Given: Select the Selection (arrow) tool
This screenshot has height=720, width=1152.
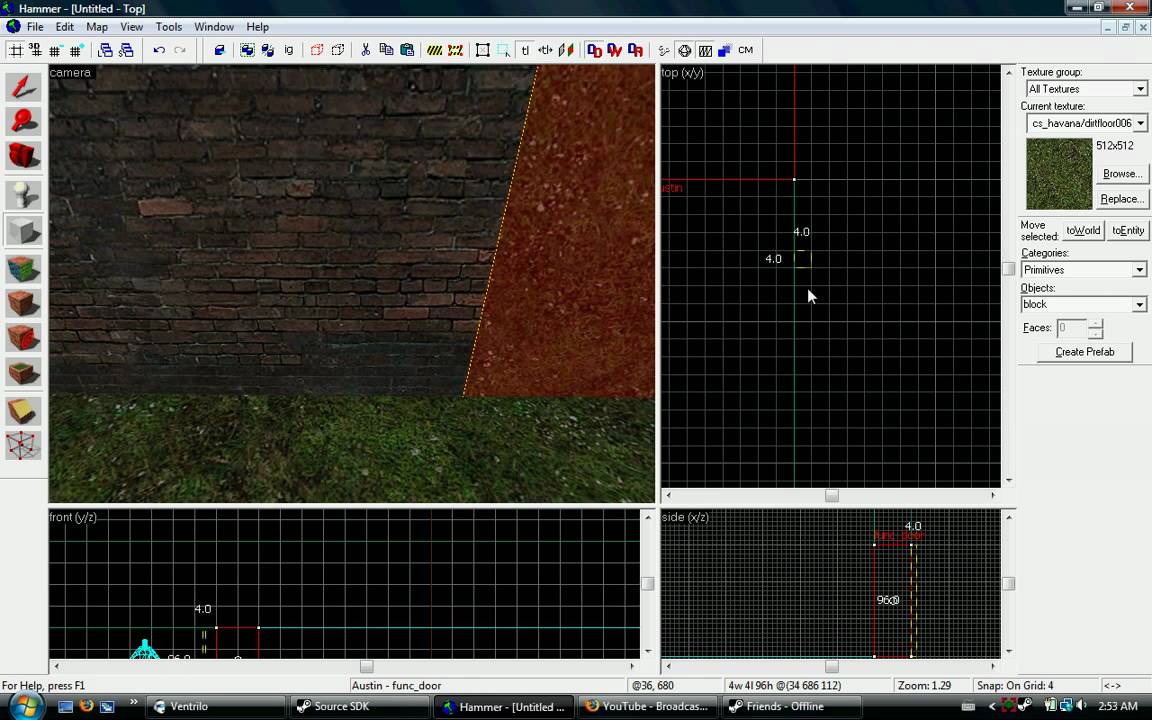Looking at the screenshot, I should pos(24,87).
